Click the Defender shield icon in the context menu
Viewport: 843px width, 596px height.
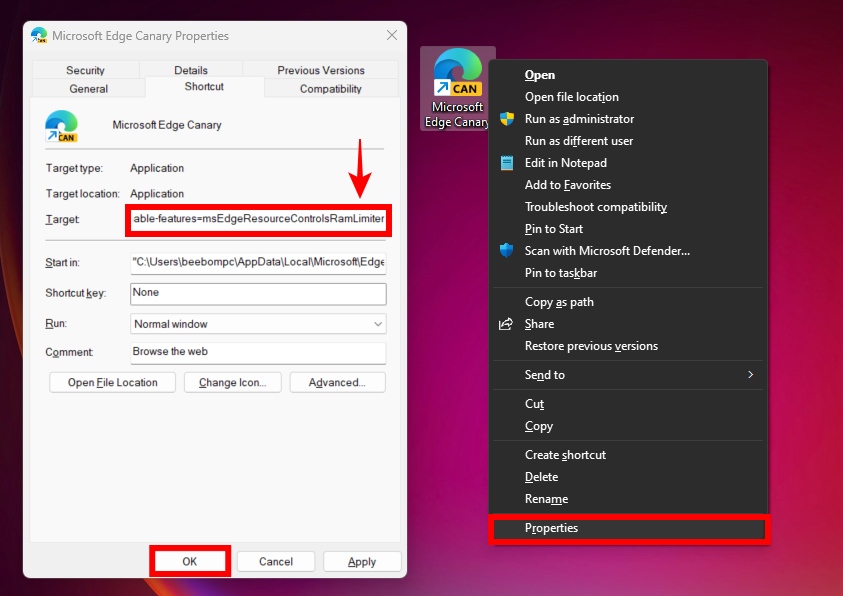click(x=506, y=250)
